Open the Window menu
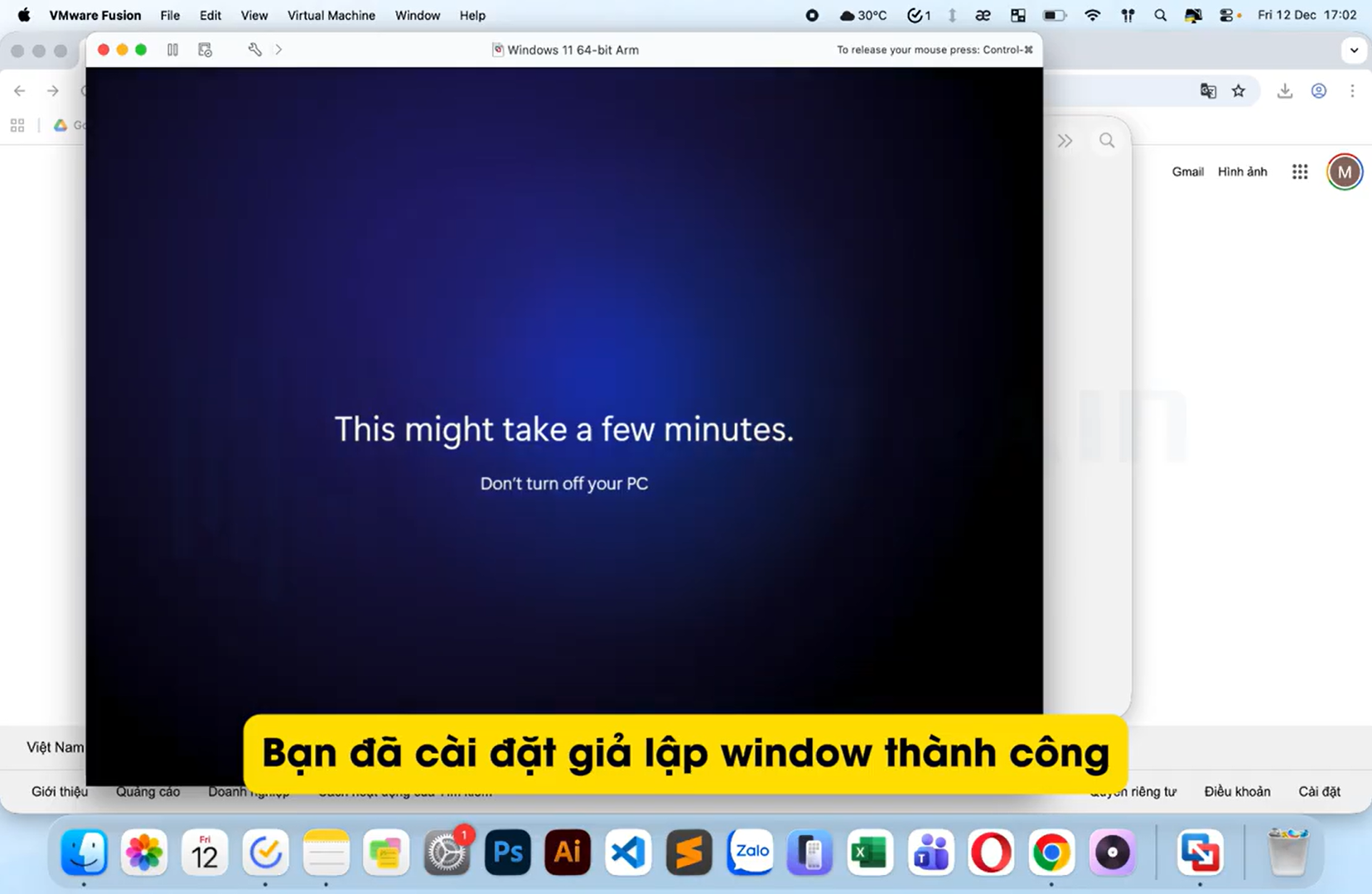Viewport: 1372px width, 894px height. pyautogui.click(x=417, y=15)
